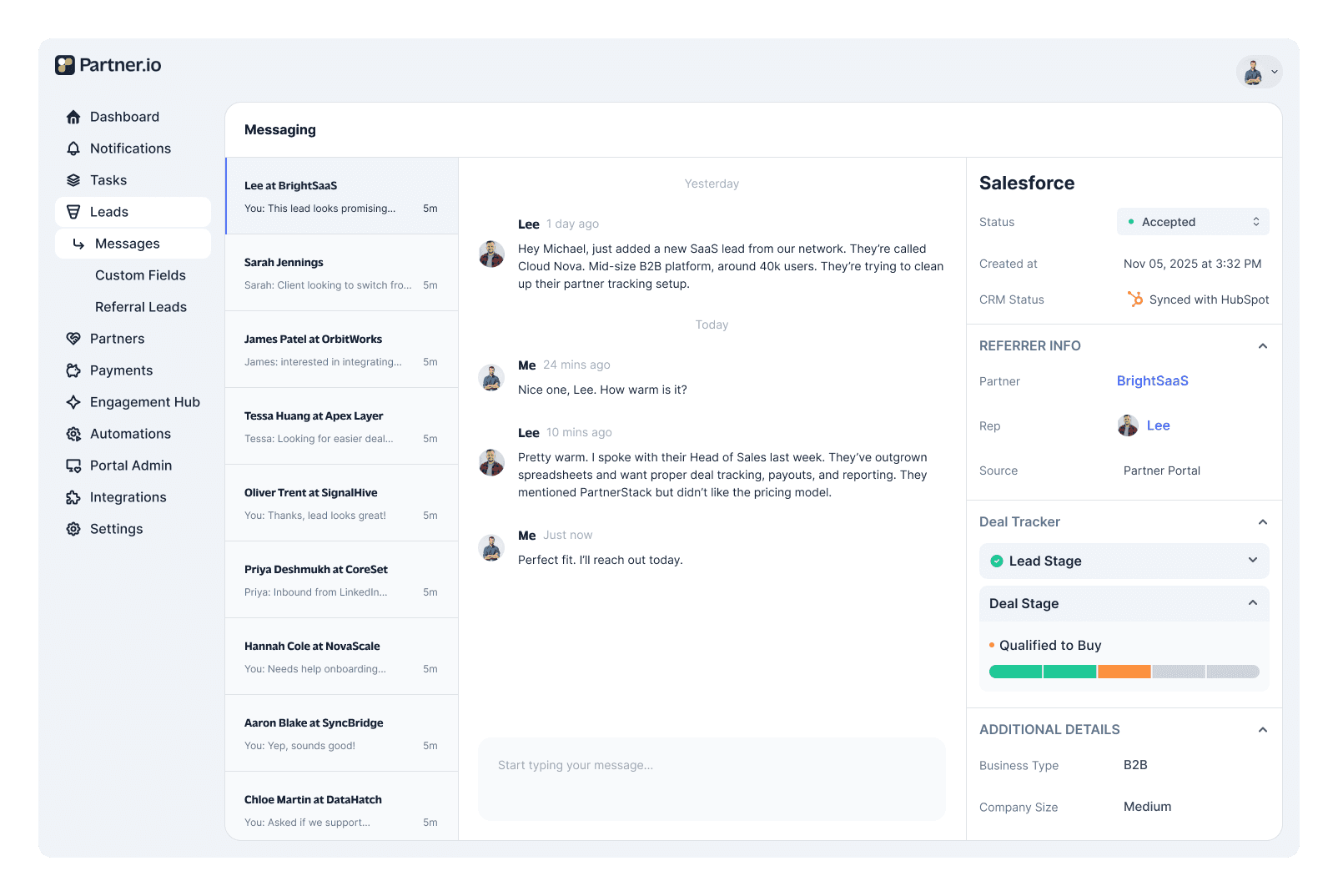Click 'Synced with HubSpot' CRM status text
The width and height of the screenshot is (1338, 896).
point(1209,300)
